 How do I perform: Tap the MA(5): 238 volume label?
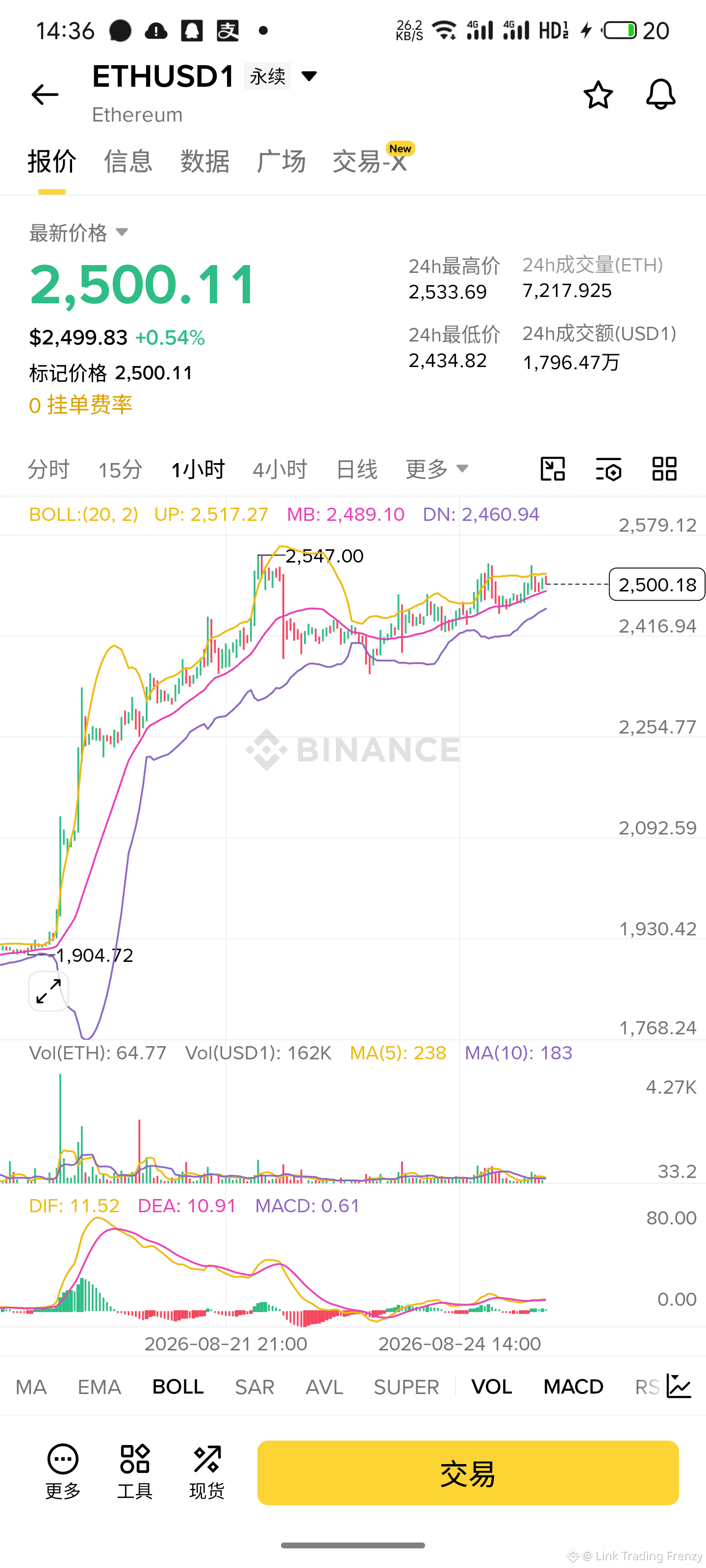398,1053
